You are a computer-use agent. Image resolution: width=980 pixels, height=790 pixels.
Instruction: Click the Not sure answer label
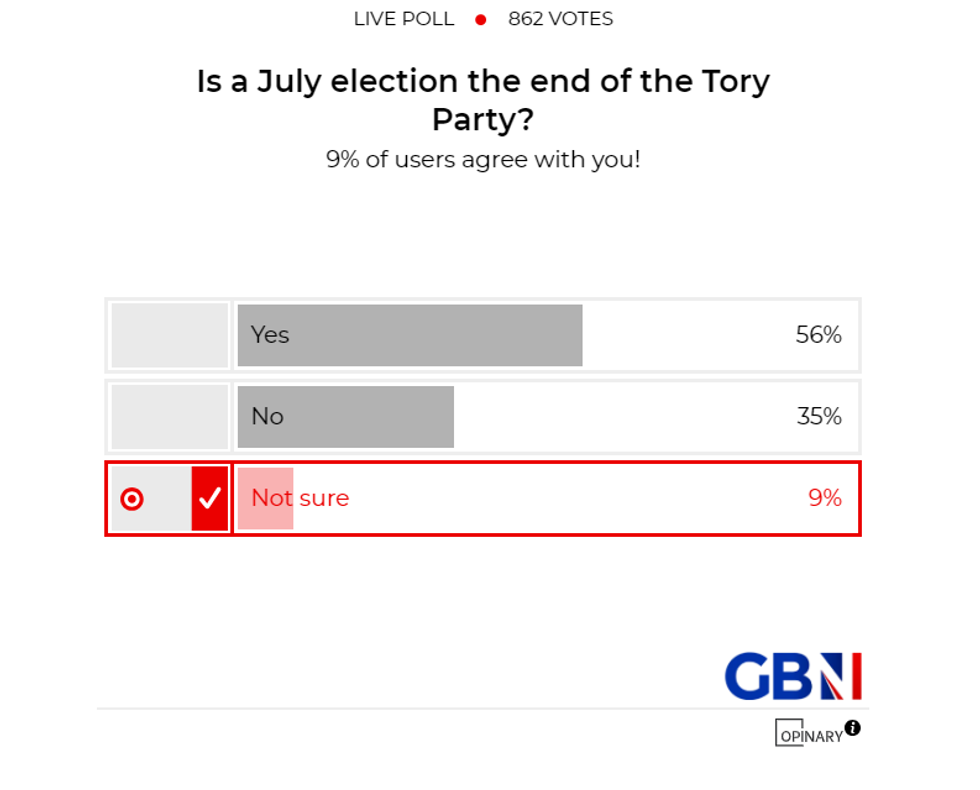point(300,498)
